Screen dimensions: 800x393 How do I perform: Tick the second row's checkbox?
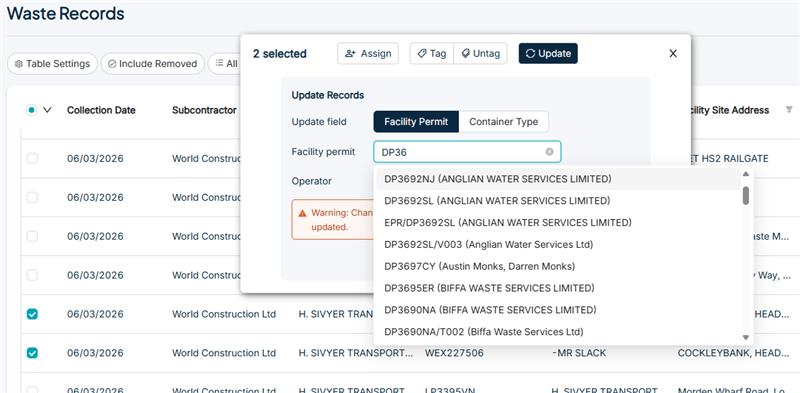pyautogui.click(x=32, y=198)
